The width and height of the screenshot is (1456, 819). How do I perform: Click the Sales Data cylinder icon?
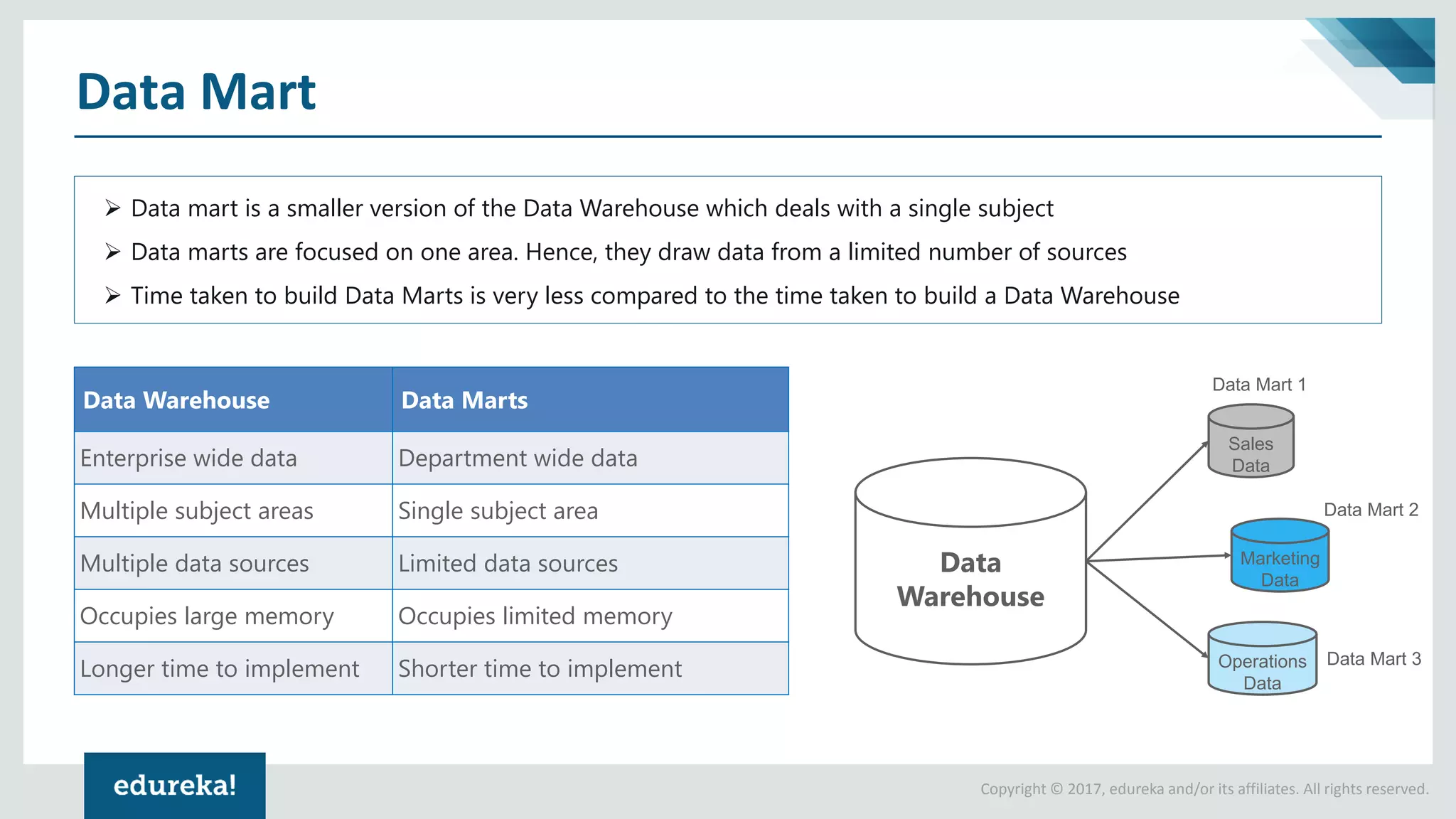tap(1251, 441)
